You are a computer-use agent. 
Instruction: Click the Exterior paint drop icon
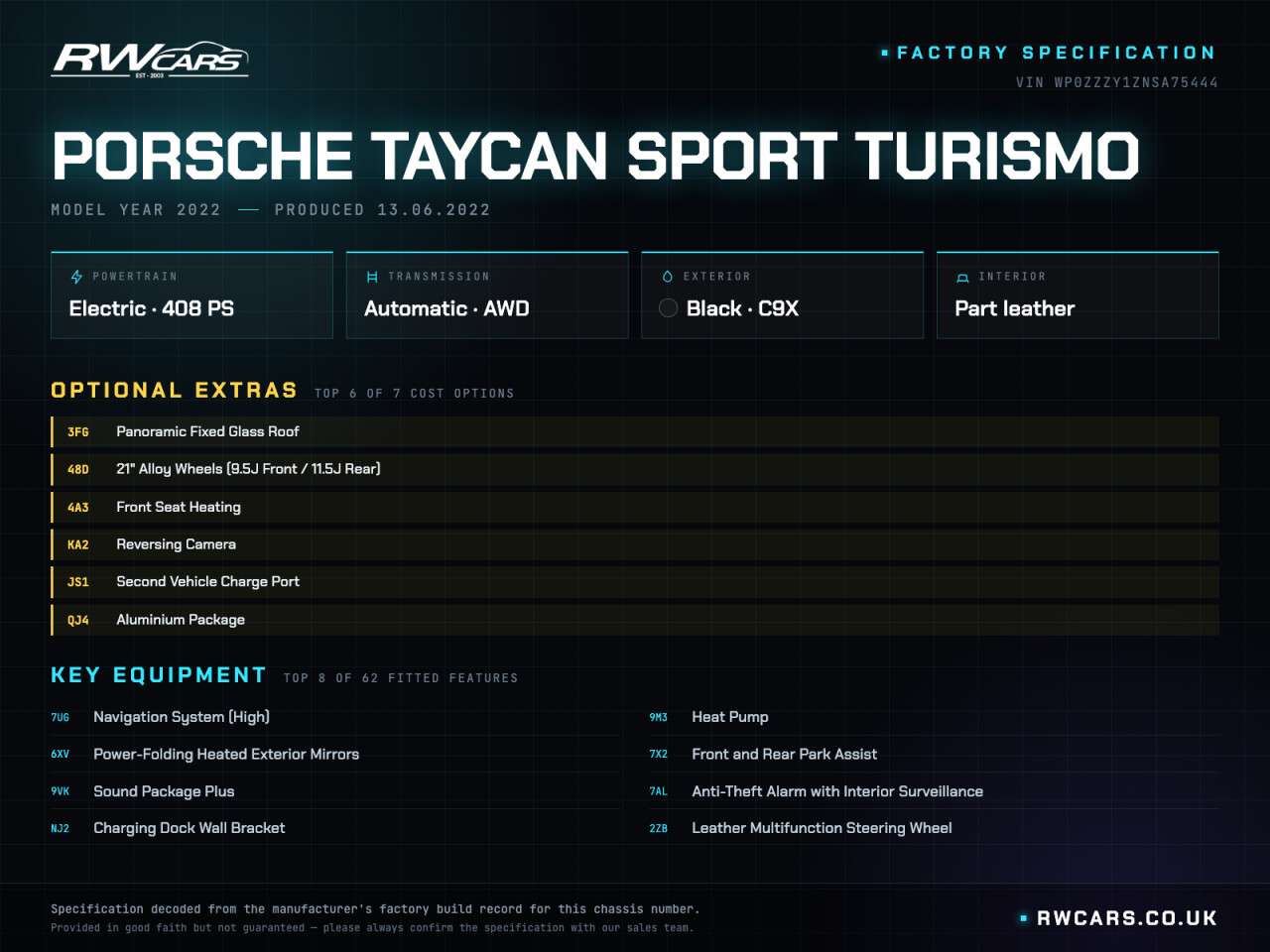pyautogui.click(x=668, y=277)
